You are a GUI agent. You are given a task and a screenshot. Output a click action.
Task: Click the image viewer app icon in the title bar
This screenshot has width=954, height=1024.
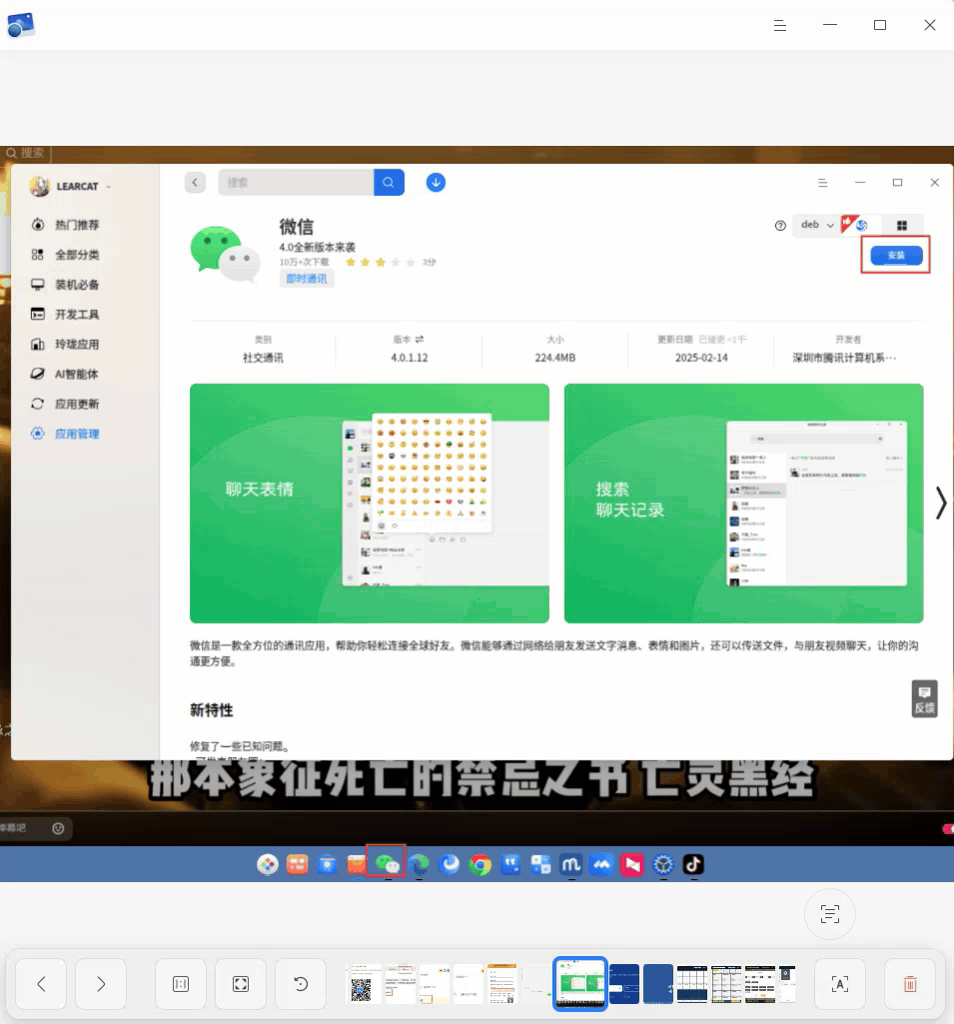pos(21,25)
